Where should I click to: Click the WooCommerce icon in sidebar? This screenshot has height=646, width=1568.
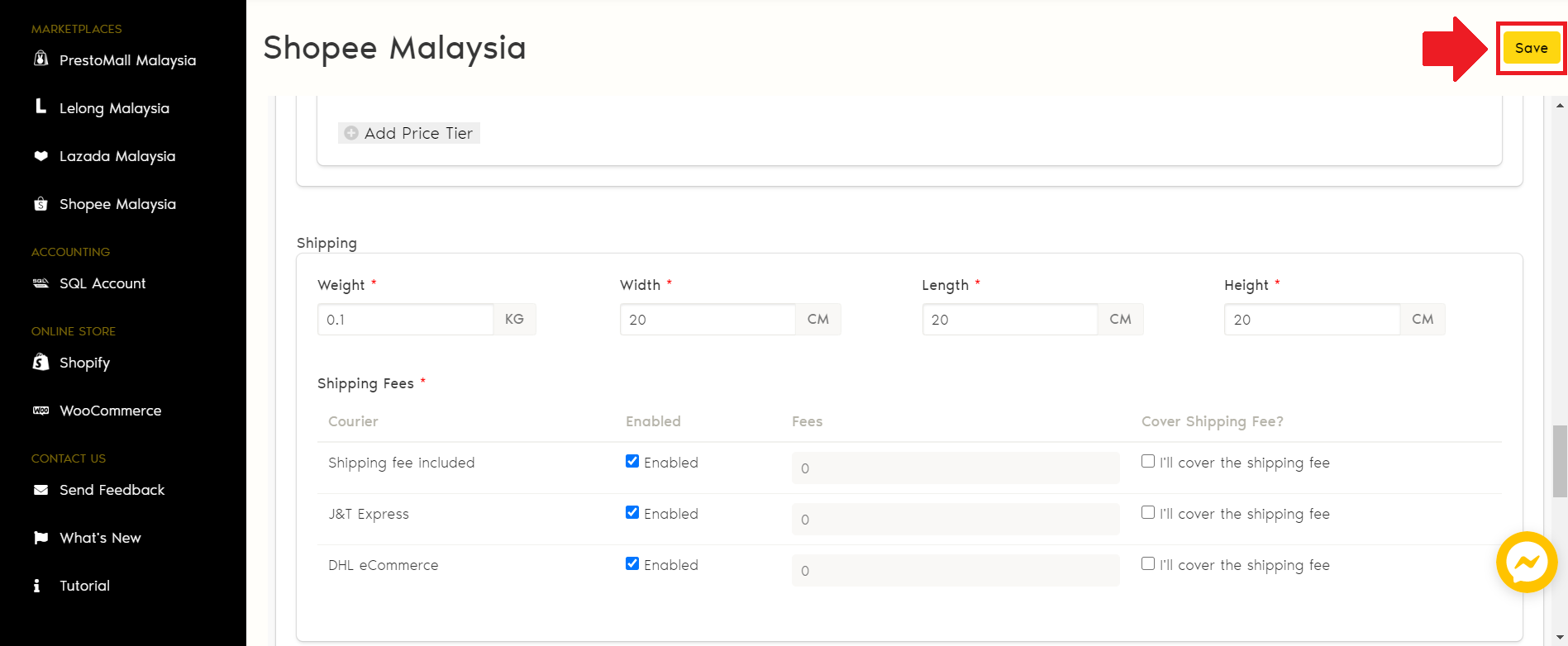pos(41,410)
